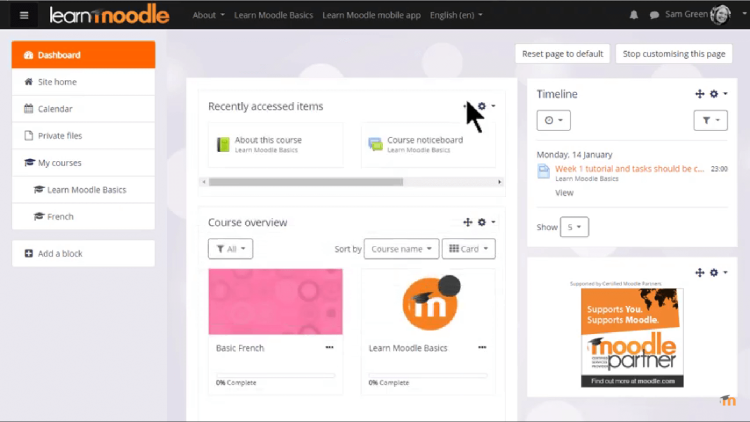The image size is (750, 422).
Task: Click the recent items horizontal scrollbar
Action: tap(306, 182)
